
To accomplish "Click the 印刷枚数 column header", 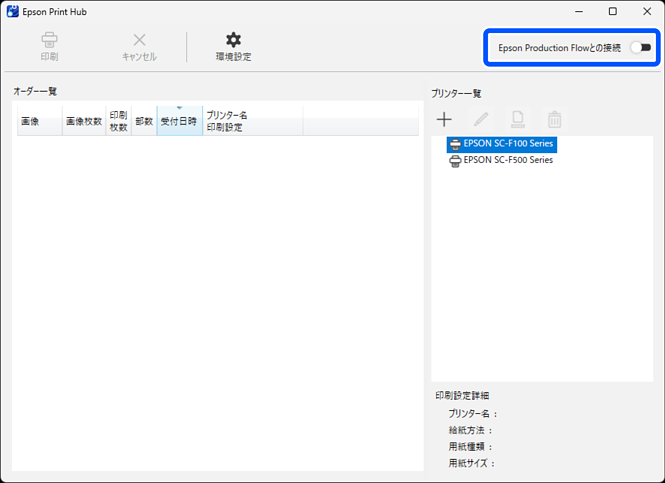I will [x=118, y=121].
